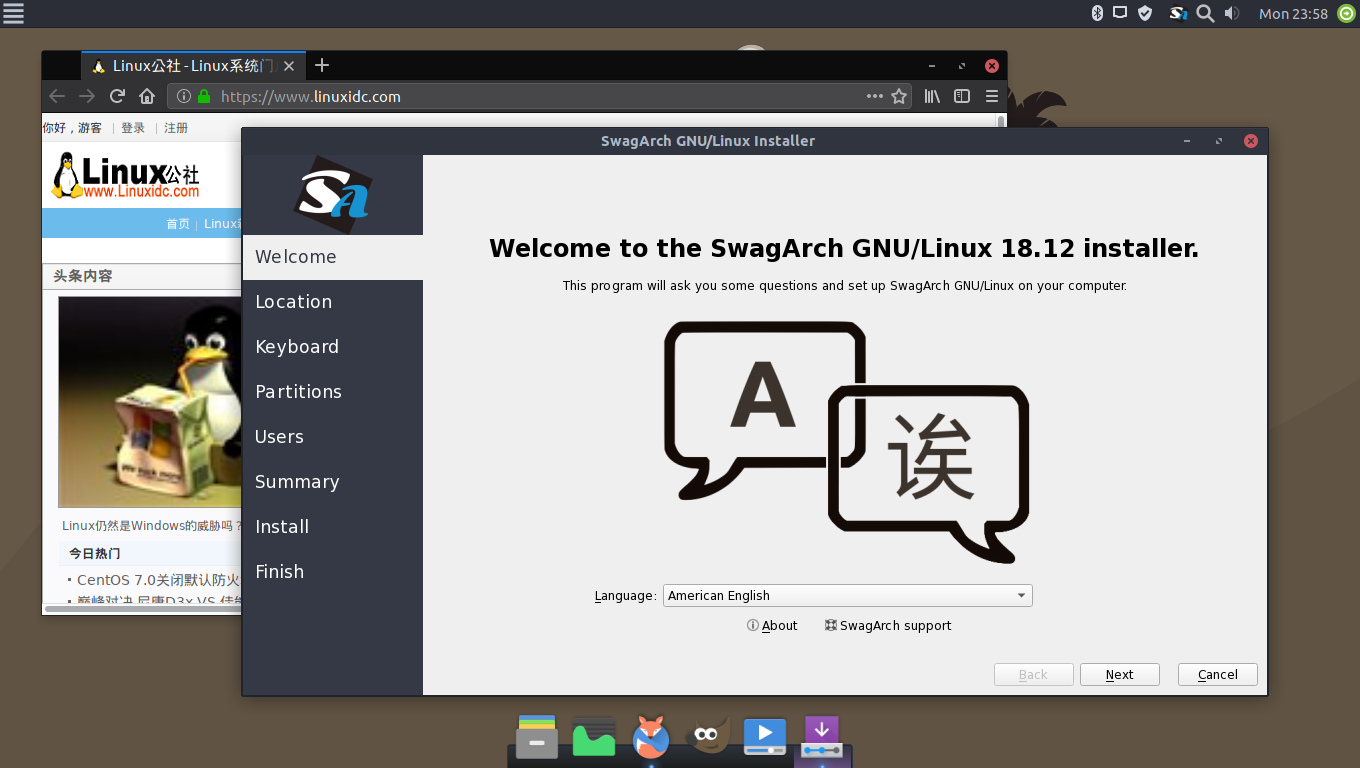The image size is (1360, 768).
Task: Close the SwagArch installer window
Action: point(1250,141)
